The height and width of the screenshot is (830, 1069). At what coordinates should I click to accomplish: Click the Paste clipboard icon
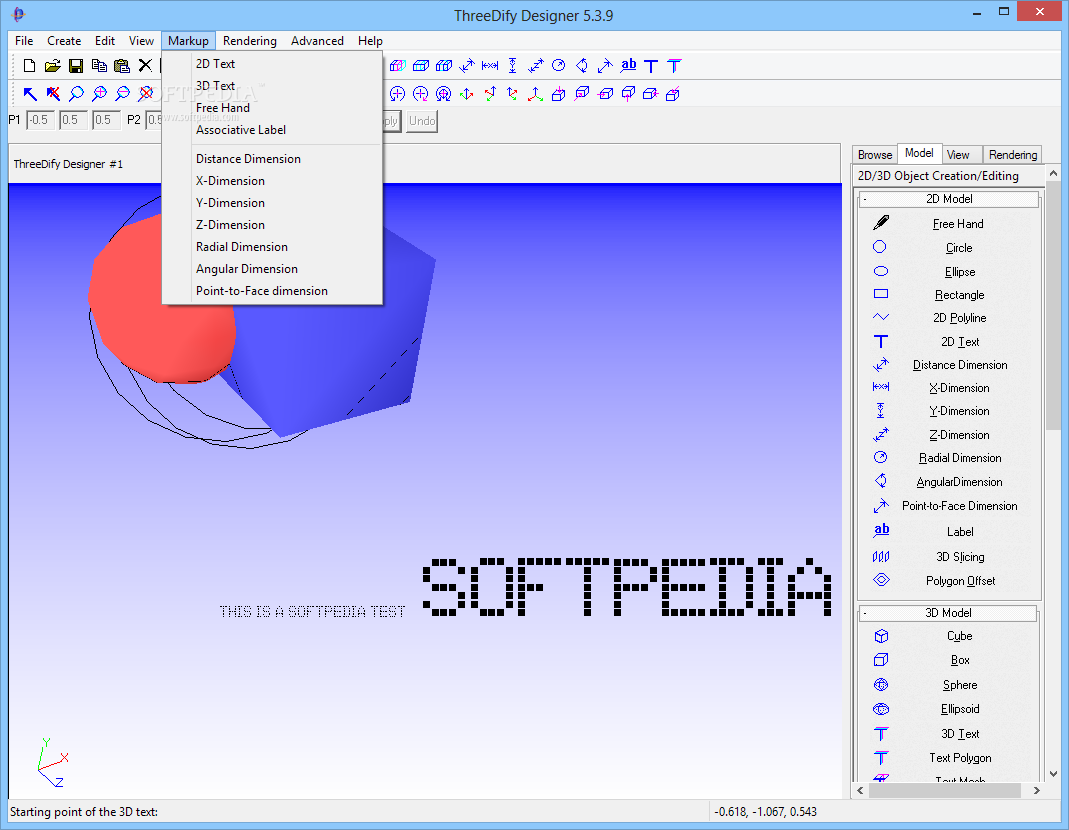[122, 65]
